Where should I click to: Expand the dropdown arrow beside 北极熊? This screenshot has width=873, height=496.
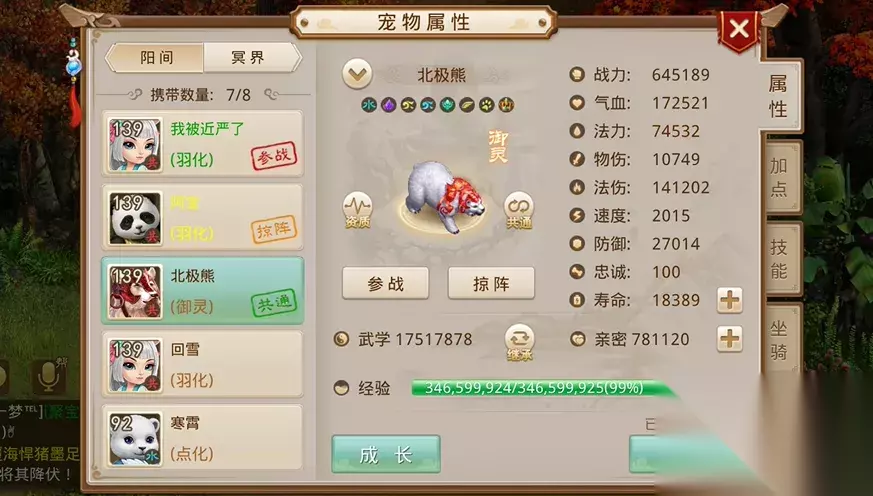click(357, 74)
